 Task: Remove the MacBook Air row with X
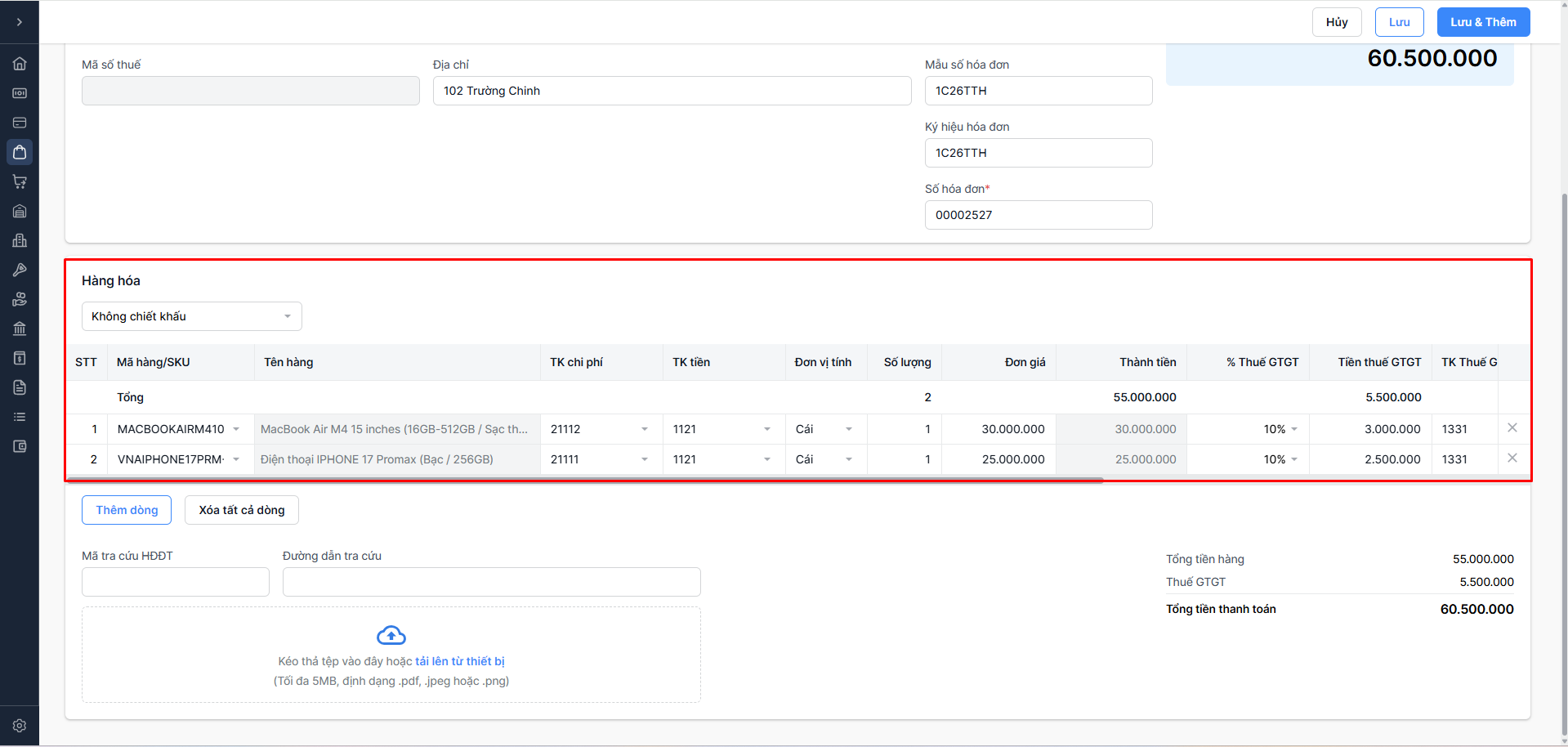click(x=1512, y=428)
